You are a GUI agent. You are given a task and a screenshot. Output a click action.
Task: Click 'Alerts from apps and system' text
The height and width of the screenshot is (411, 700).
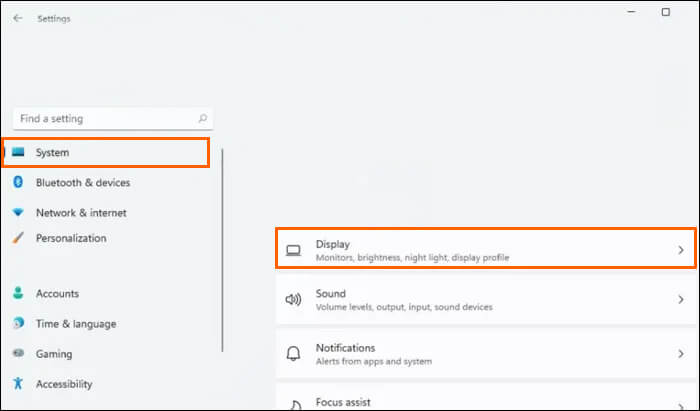coord(374,361)
